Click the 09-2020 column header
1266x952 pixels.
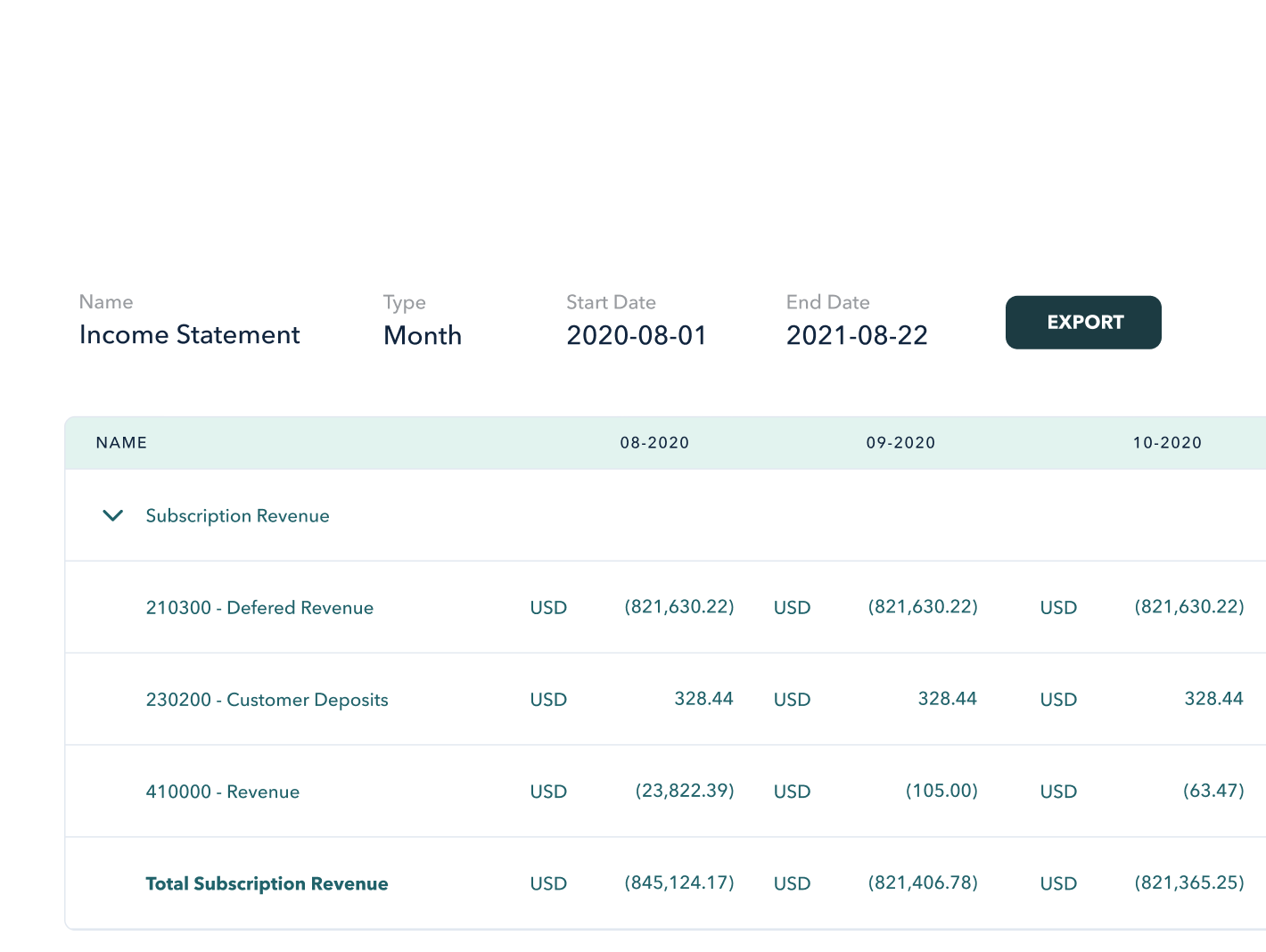900,443
